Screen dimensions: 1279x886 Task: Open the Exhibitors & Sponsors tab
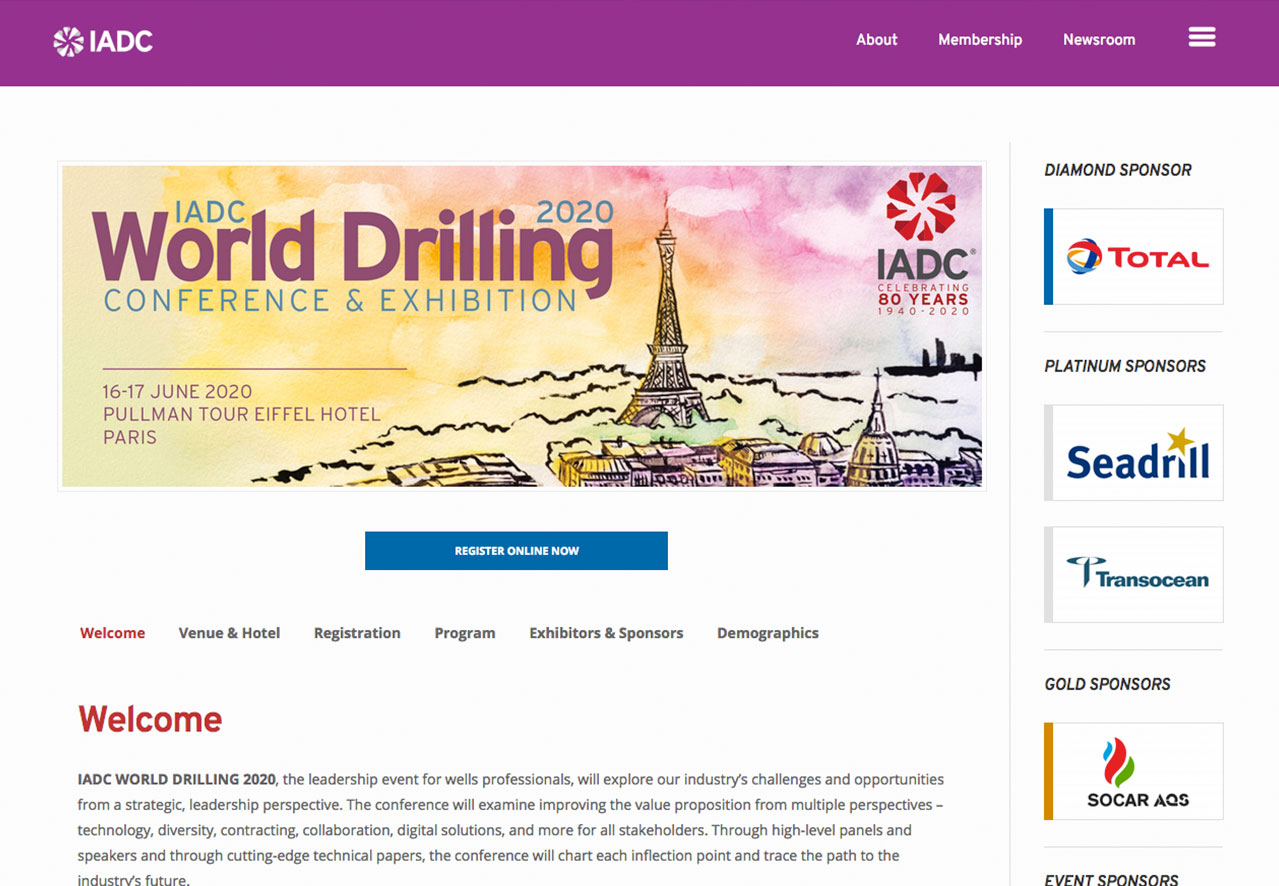[606, 633]
